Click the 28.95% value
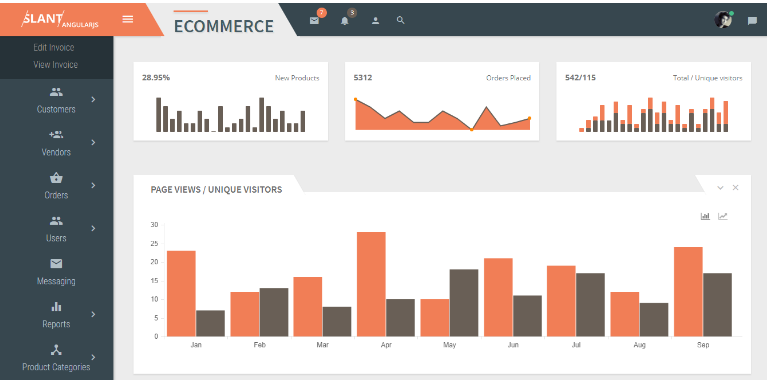The image size is (767, 382). click(x=156, y=77)
